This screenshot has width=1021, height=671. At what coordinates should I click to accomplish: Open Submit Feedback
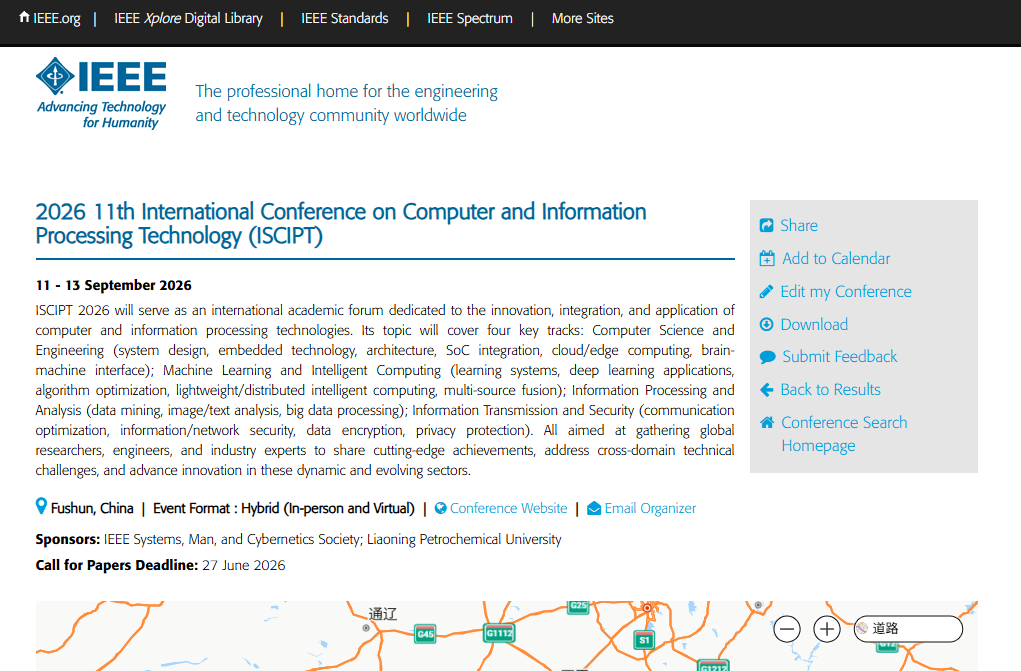pos(839,356)
